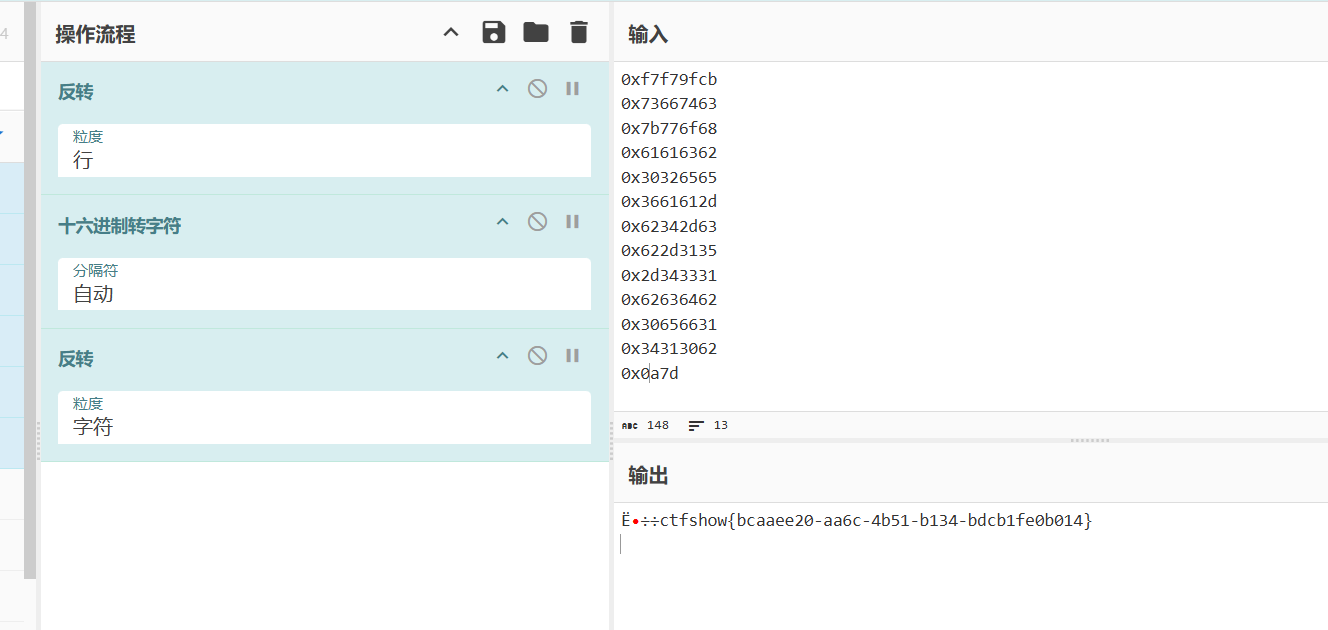This screenshot has height=630, width=1328.
Task: Disable the 反转 operation with 字符 granularity
Action: coord(537,356)
